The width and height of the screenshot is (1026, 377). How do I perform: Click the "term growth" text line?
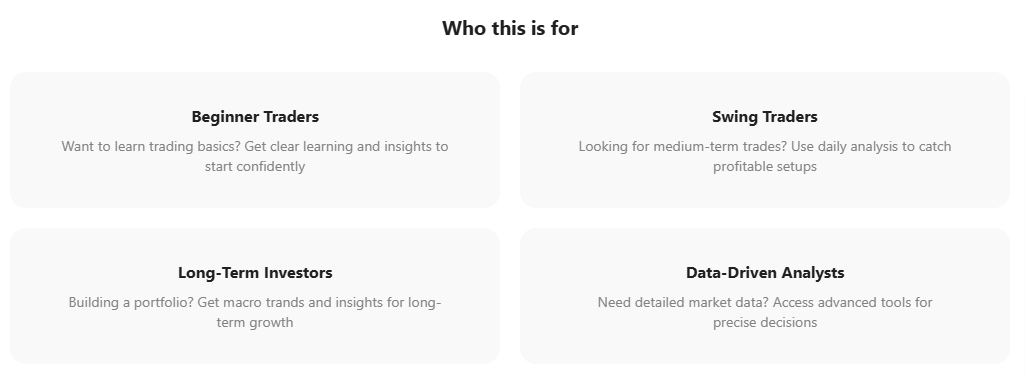(255, 322)
